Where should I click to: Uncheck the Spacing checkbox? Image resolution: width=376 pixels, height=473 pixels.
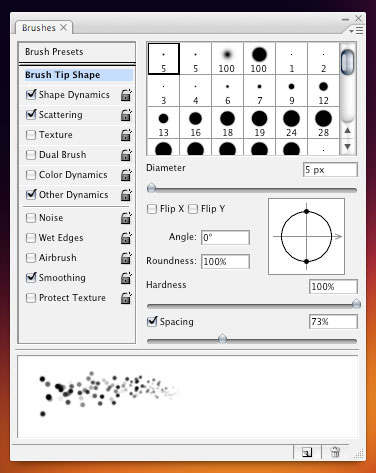coord(152,322)
